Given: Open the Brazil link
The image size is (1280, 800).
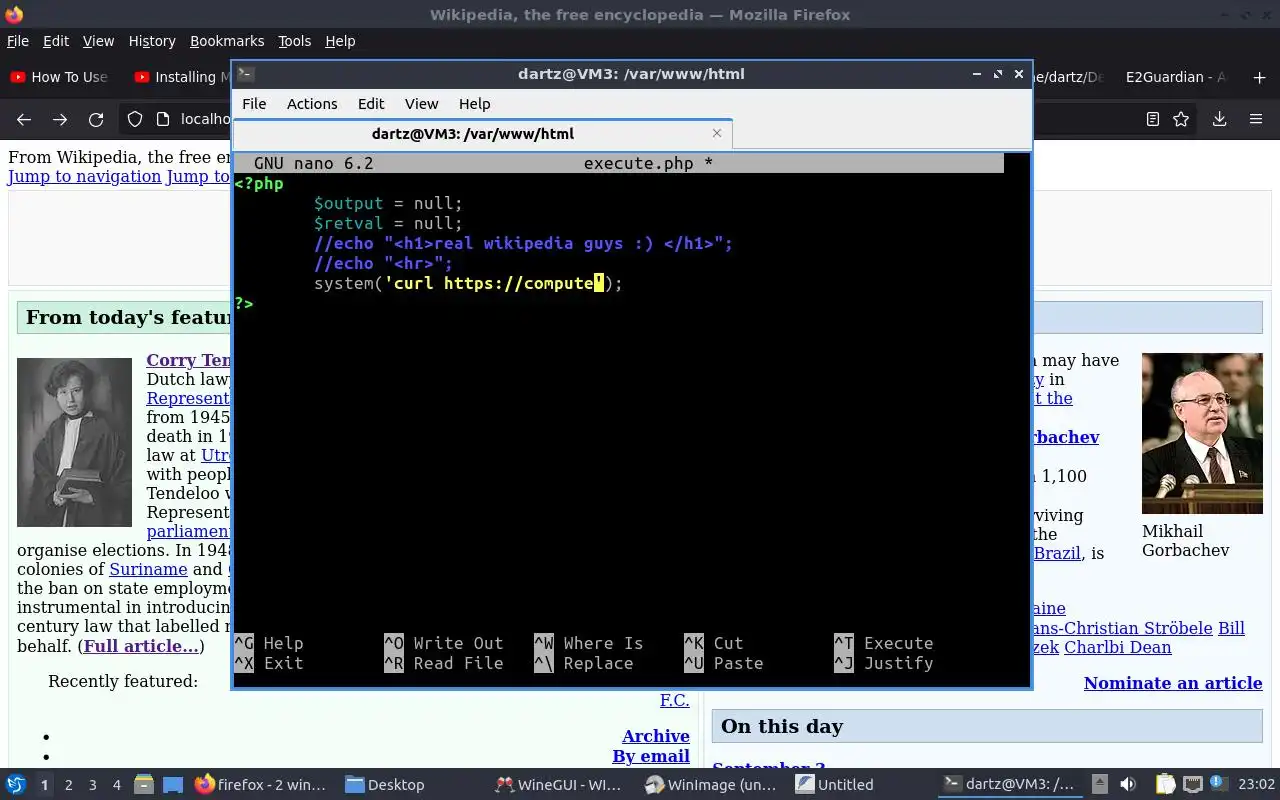Looking at the screenshot, I should click(1057, 553).
